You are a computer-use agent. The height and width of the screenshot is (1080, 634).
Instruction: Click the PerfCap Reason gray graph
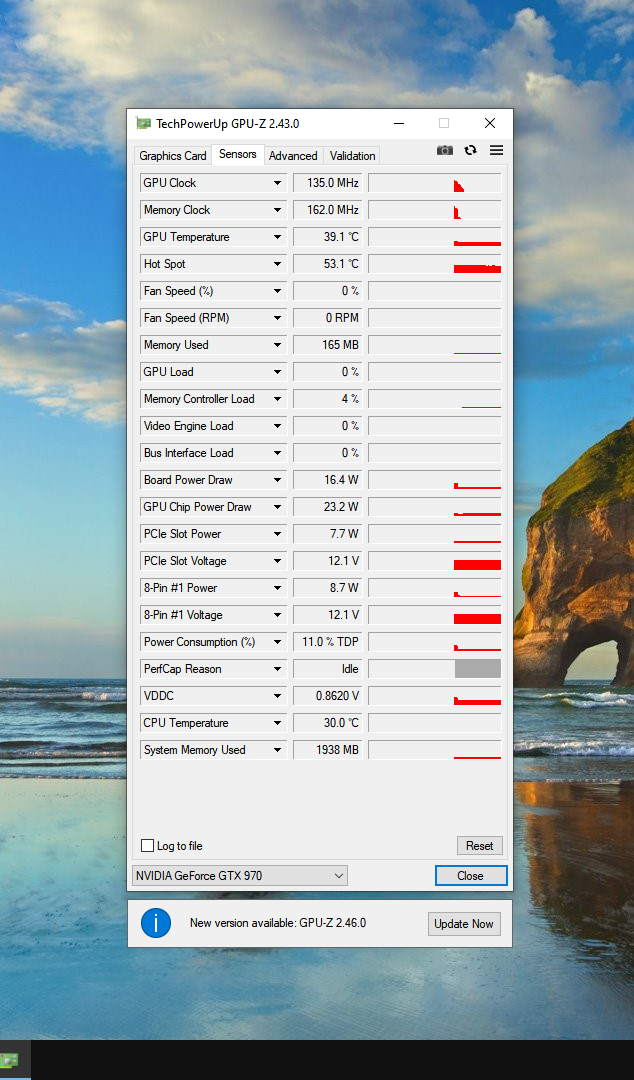pos(435,669)
